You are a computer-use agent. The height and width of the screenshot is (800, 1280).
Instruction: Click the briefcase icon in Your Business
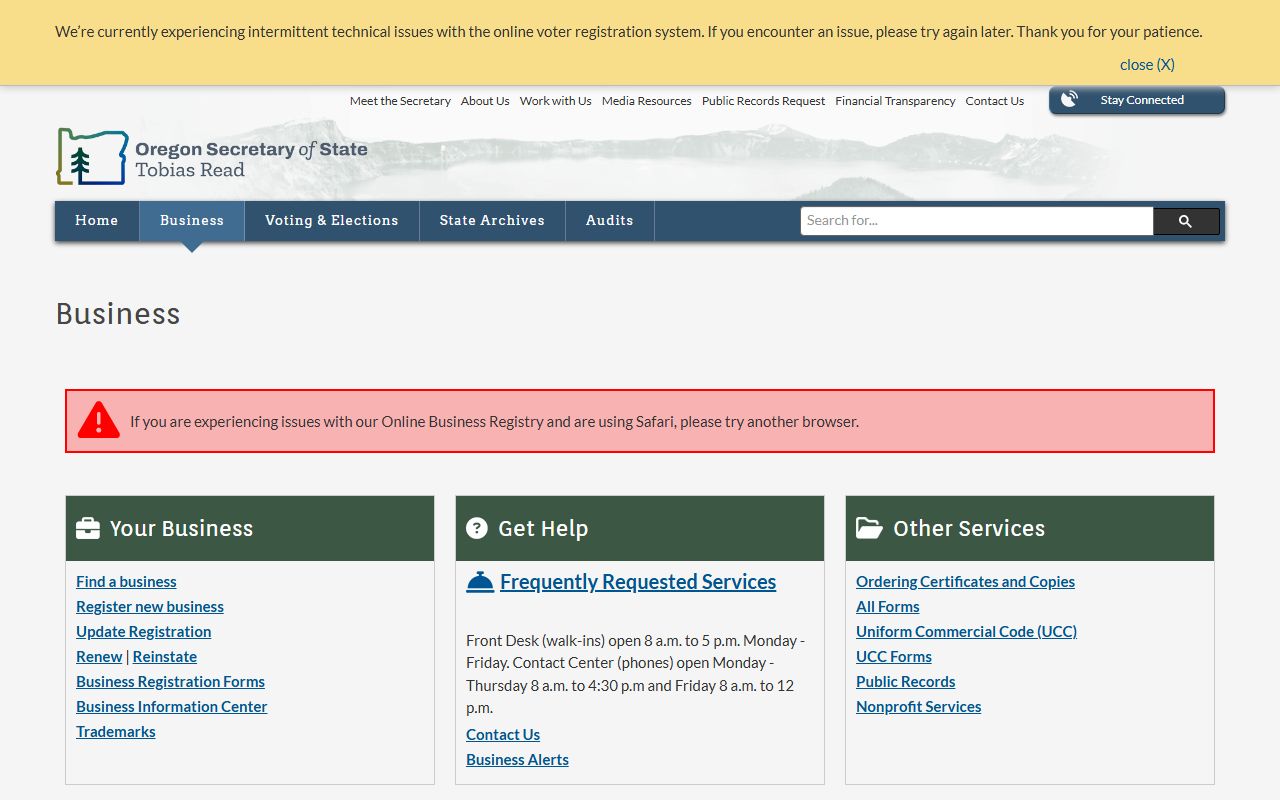(x=88, y=528)
